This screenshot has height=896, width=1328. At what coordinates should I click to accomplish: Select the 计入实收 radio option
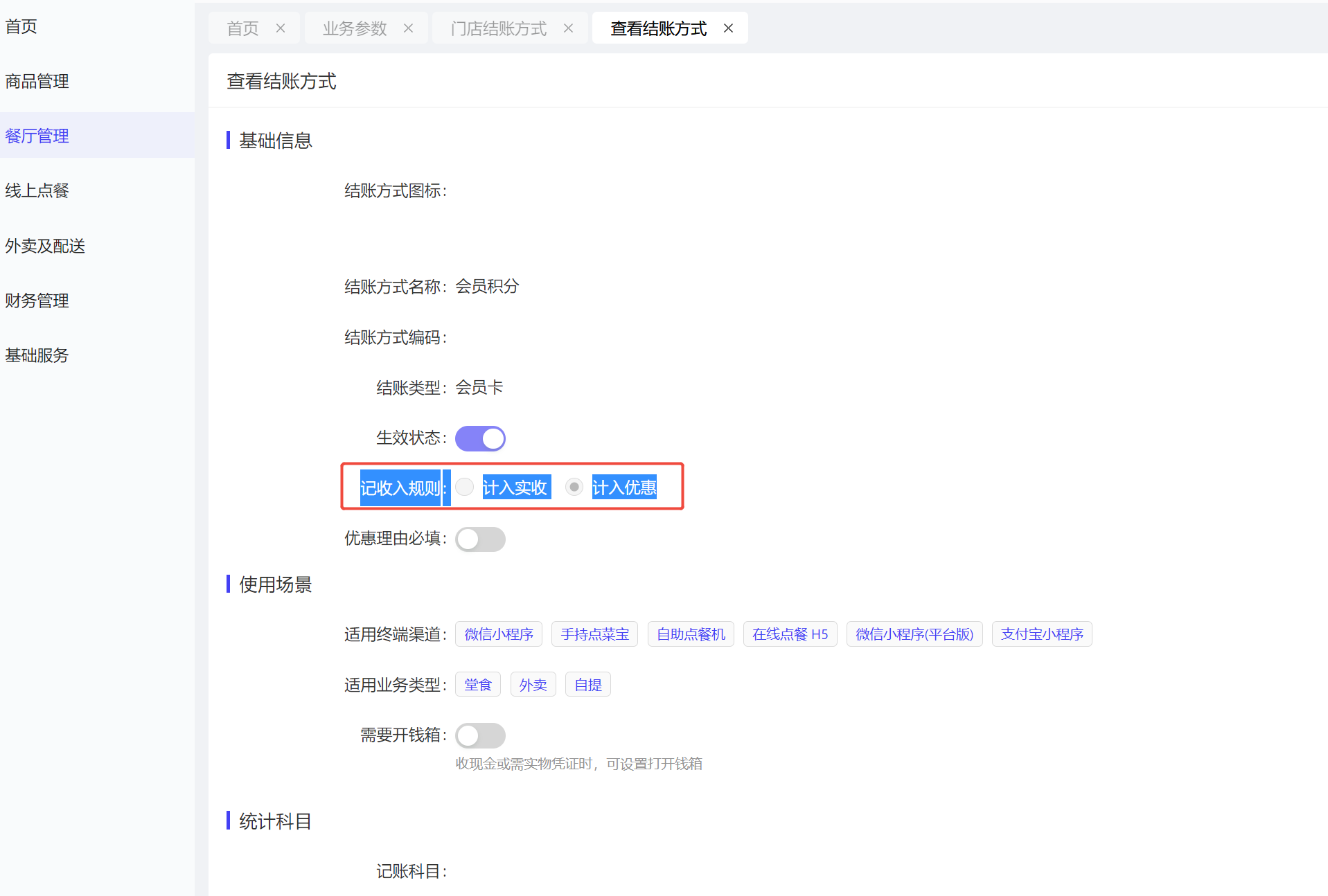465,487
